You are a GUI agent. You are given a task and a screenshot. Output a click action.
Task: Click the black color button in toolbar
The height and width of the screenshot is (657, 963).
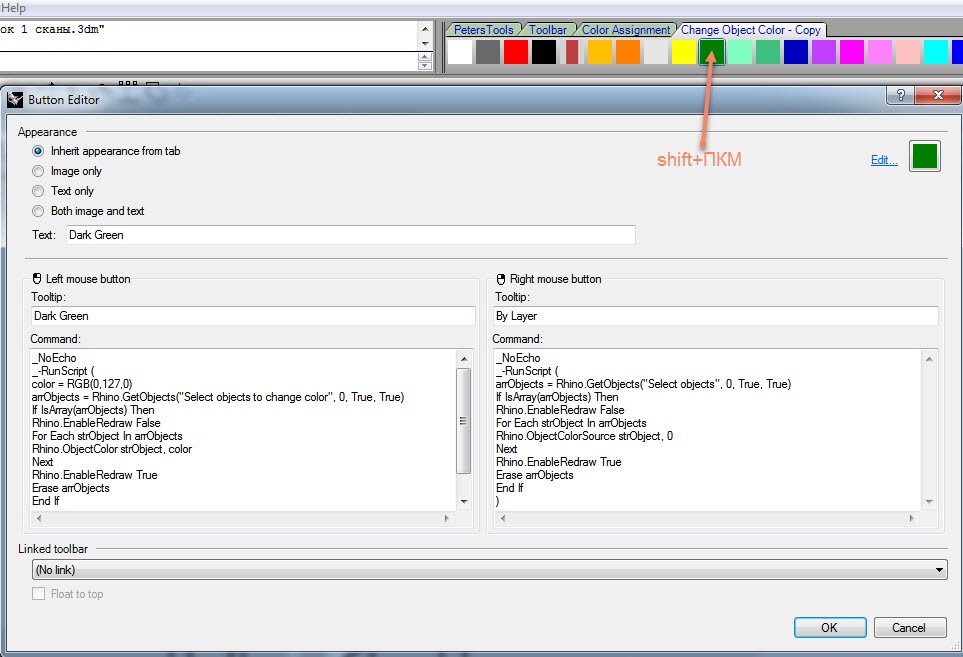(x=544, y=52)
